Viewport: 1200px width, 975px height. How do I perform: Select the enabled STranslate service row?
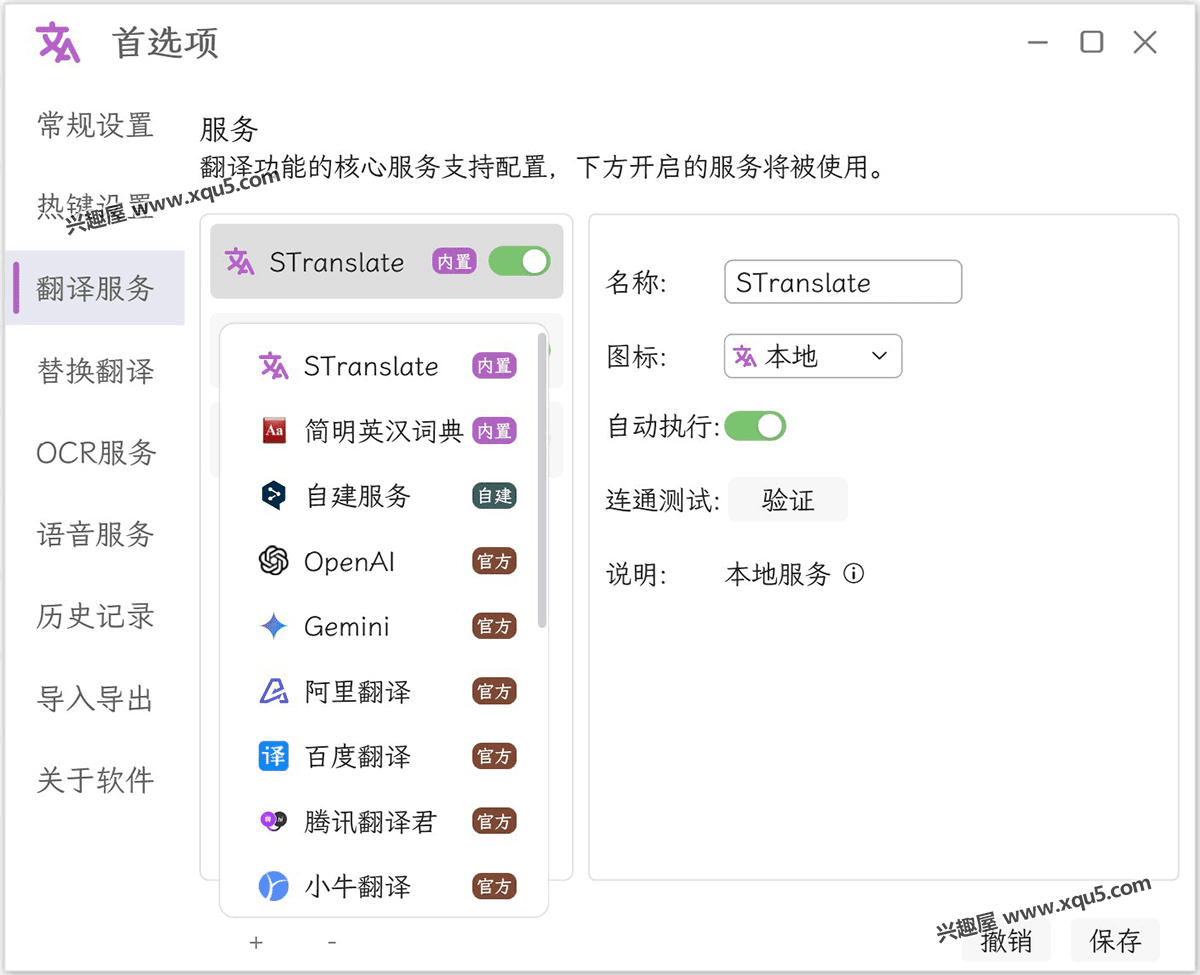(386, 262)
